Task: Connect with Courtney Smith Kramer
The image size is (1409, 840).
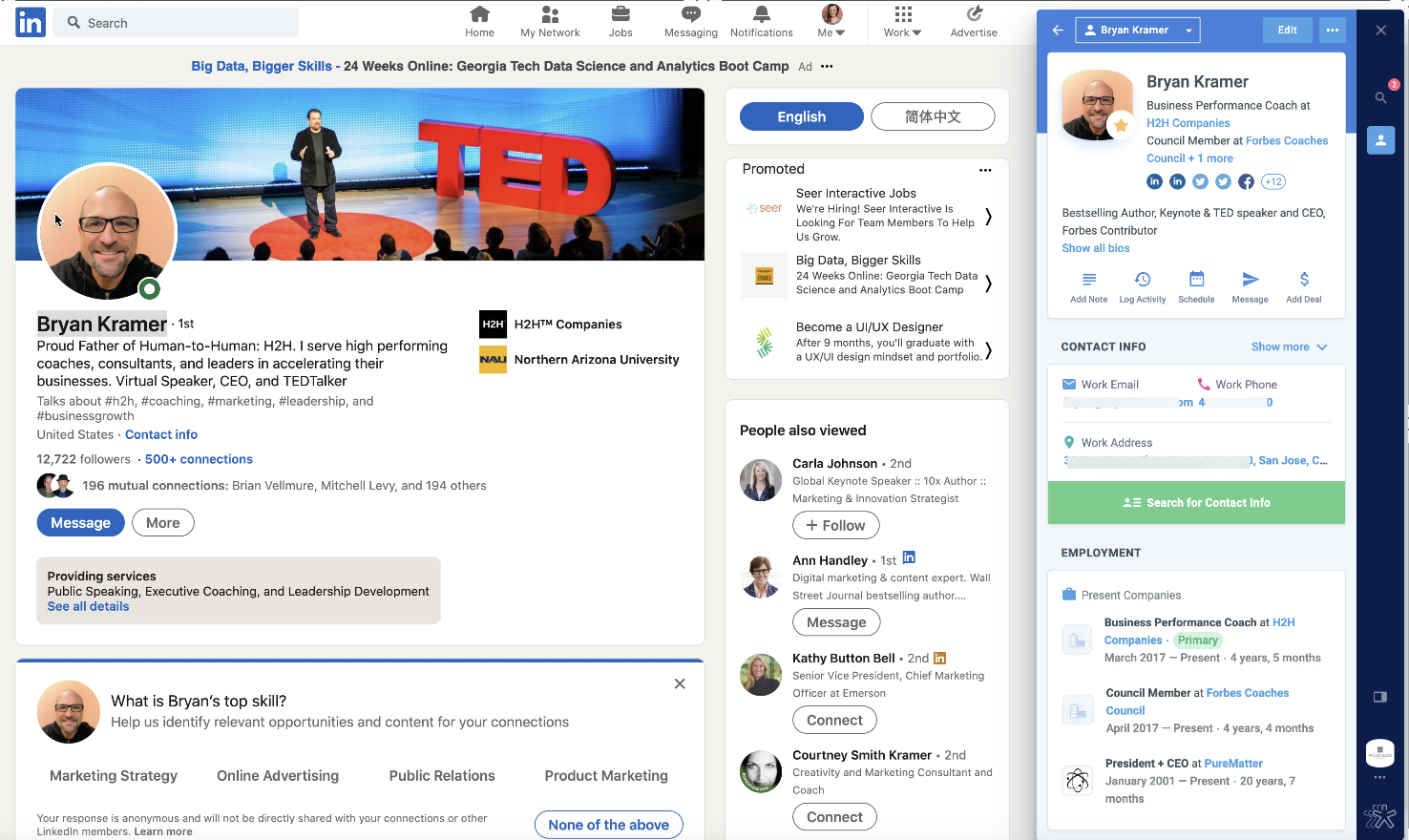Action: 834,817
